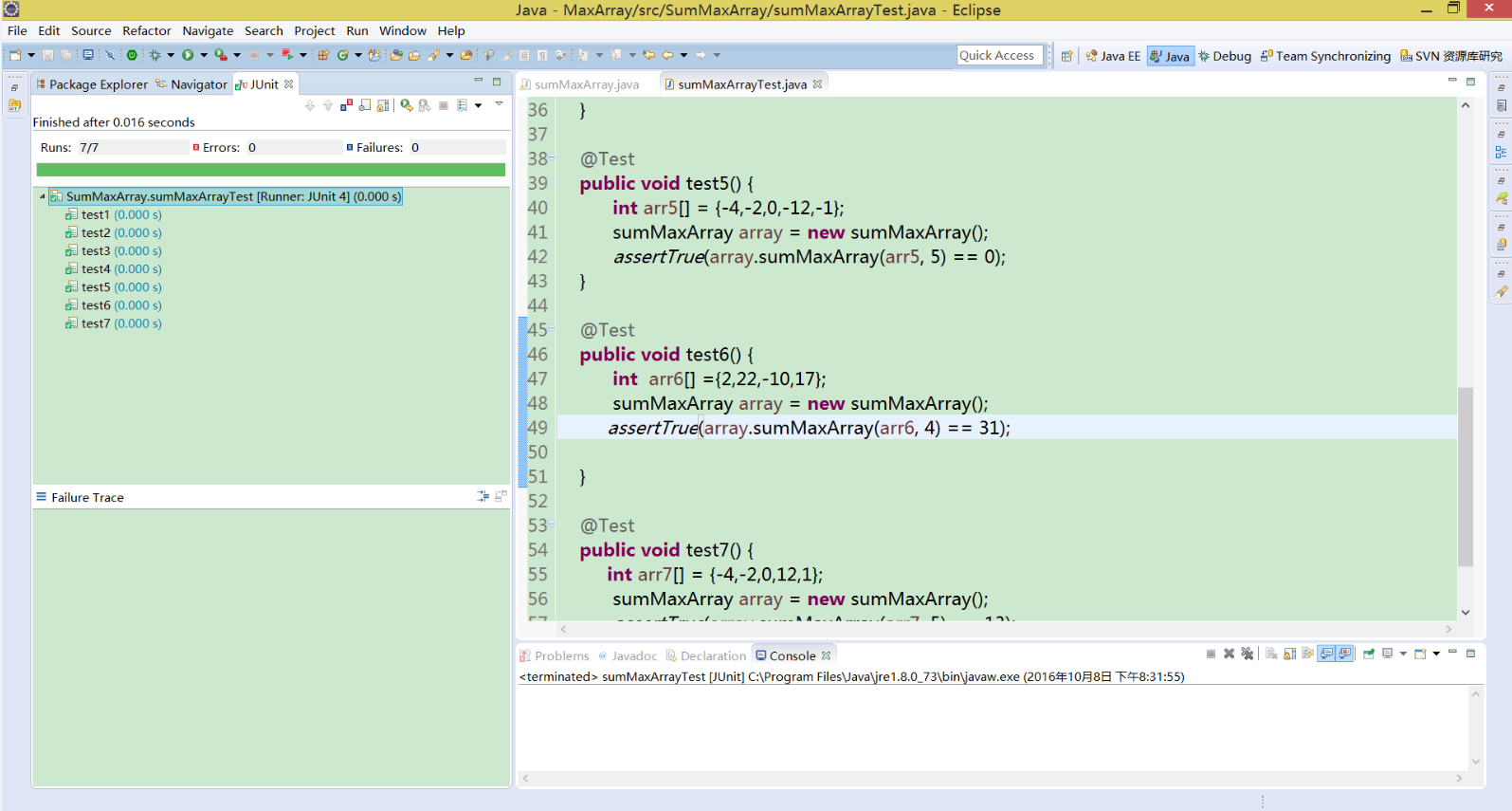
Task: Open the Source menu
Action: [x=91, y=30]
